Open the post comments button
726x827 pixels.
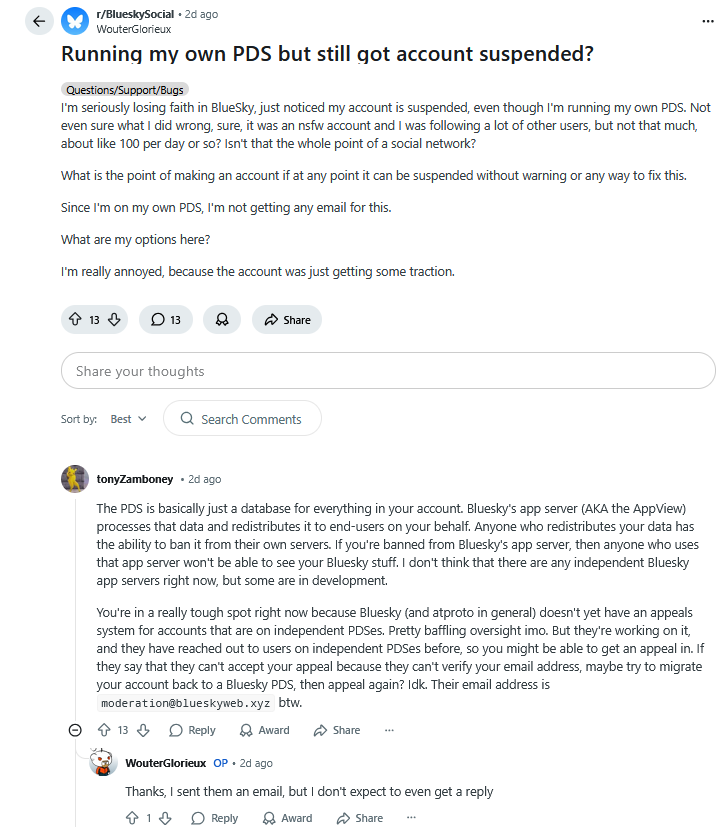166,320
